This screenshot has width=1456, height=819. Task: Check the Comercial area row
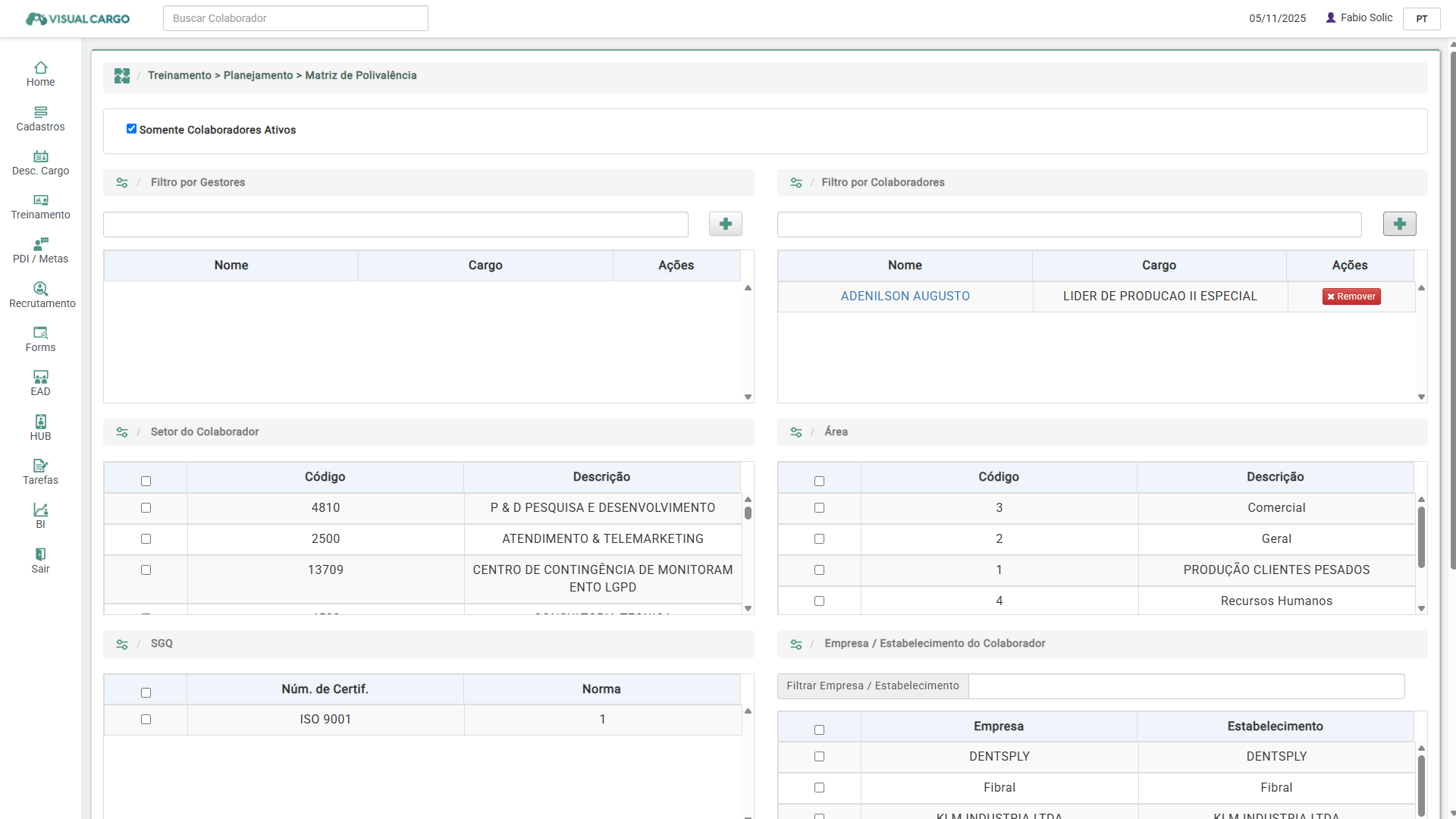click(819, 508)
